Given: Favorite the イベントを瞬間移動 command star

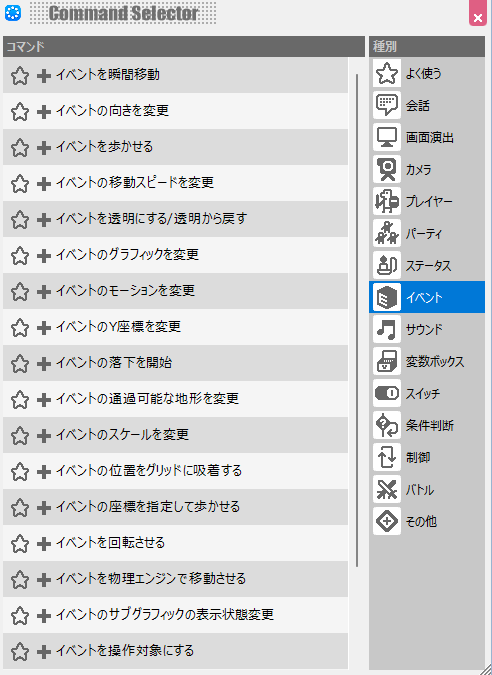Looking at the screenshot, I should point(20,76).
